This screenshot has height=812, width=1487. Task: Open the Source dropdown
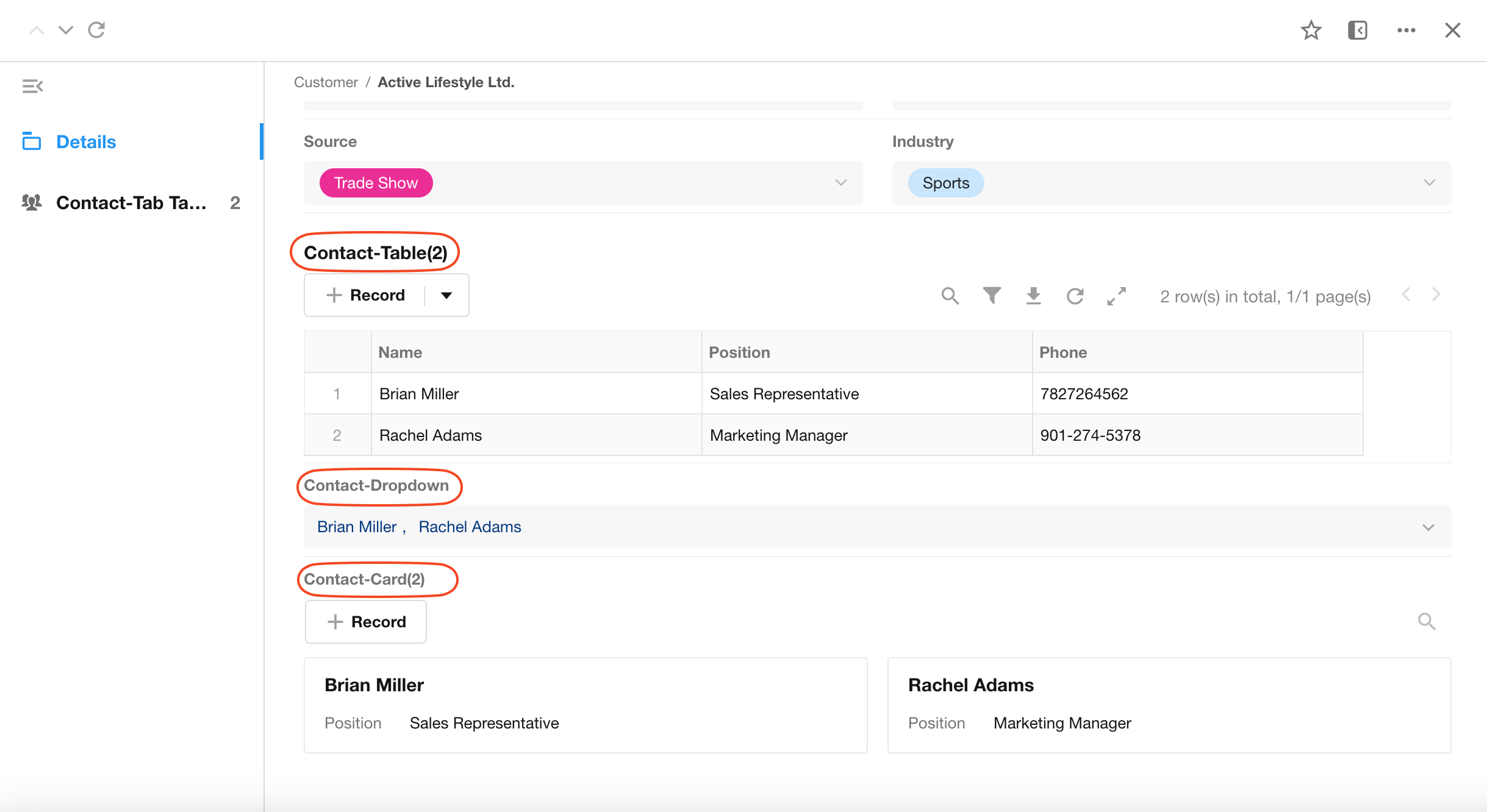pos(841,183)
